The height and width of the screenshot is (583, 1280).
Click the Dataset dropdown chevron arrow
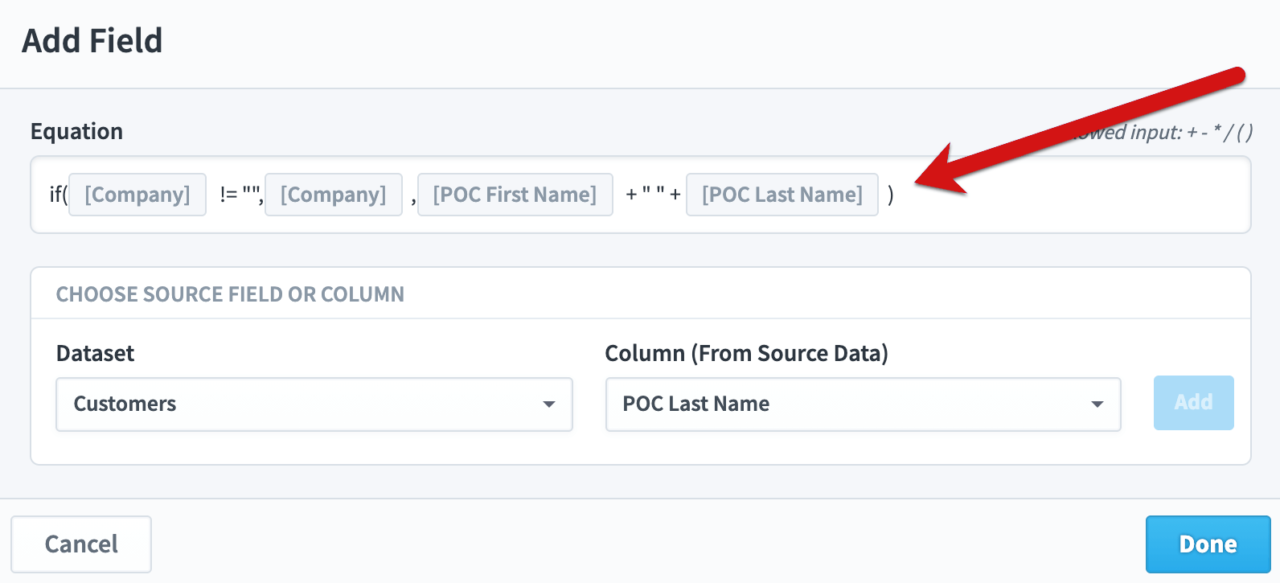pos(548,404)
